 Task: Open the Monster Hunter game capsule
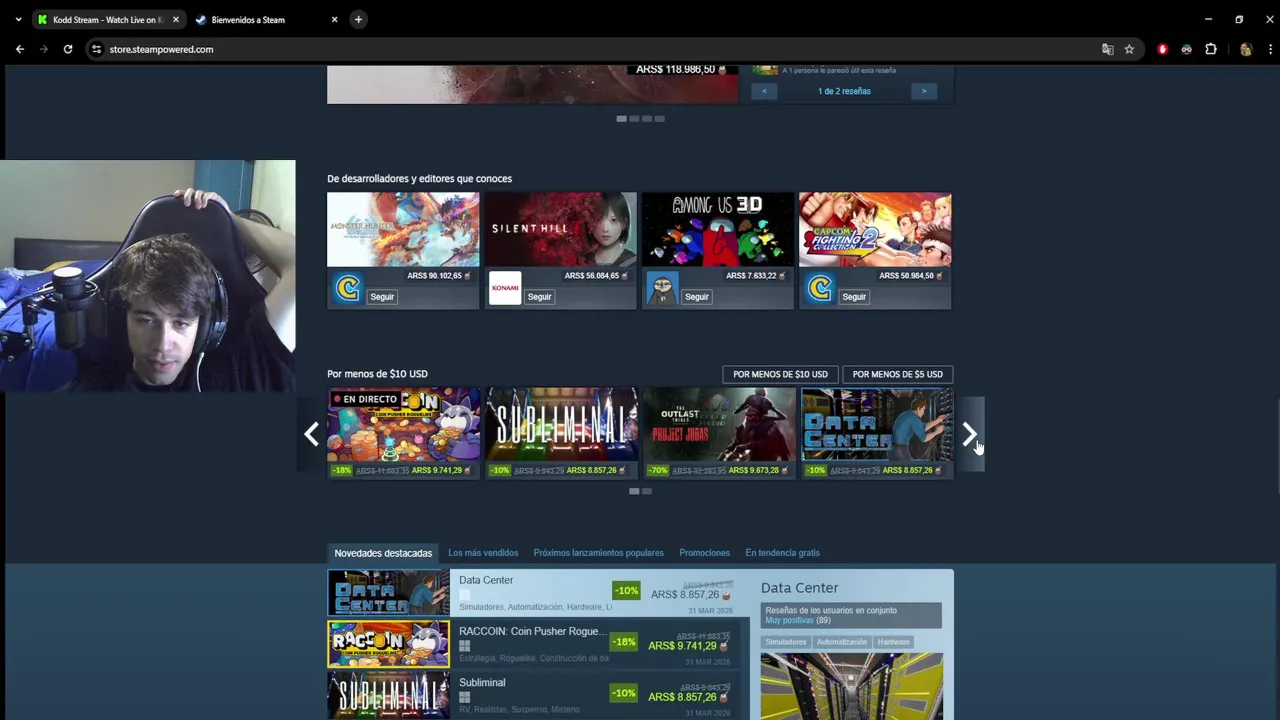(403, 229)
